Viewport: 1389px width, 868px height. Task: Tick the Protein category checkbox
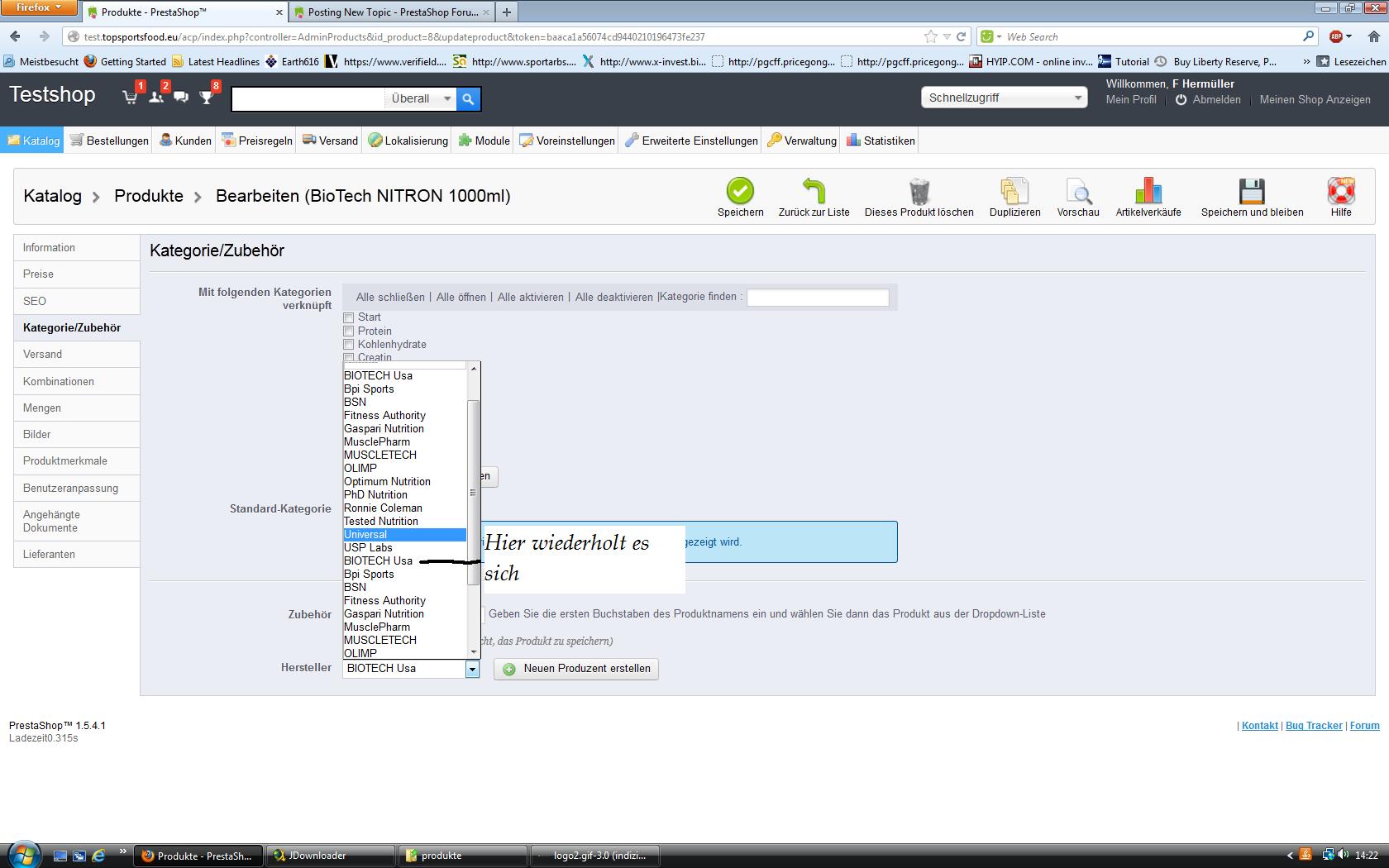coord(349,331)
